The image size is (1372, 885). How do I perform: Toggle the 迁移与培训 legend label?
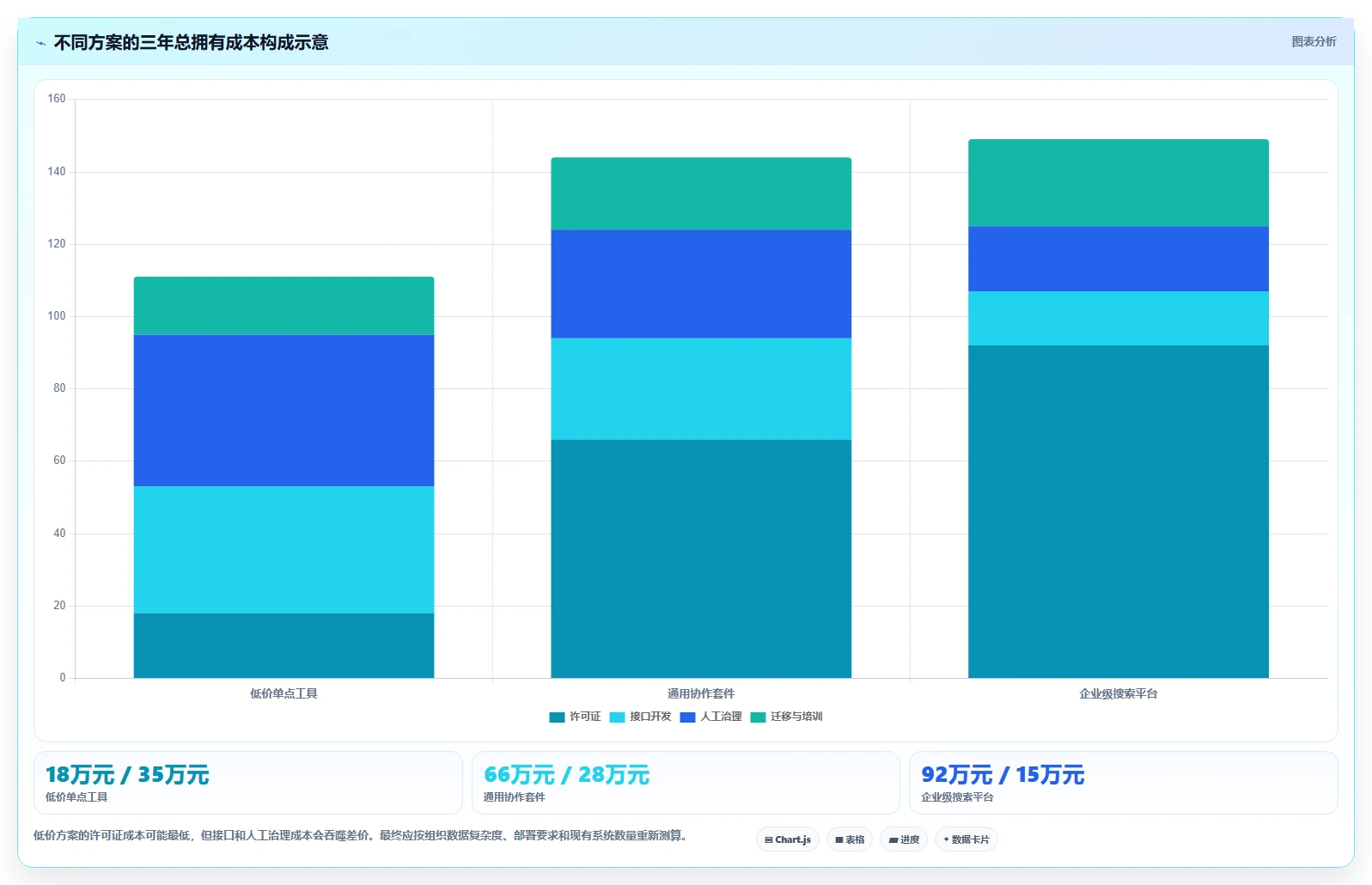pos(796,717)
